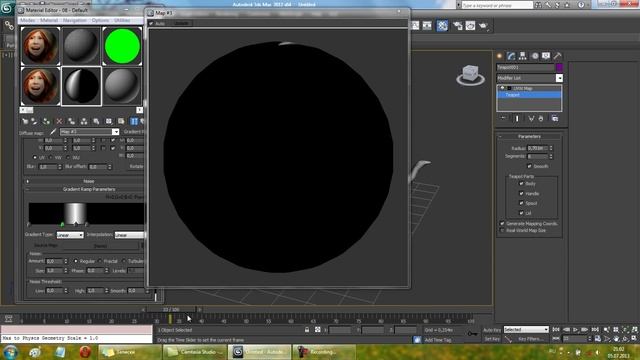Open the Modify command panel tab

tap(511, 56)
